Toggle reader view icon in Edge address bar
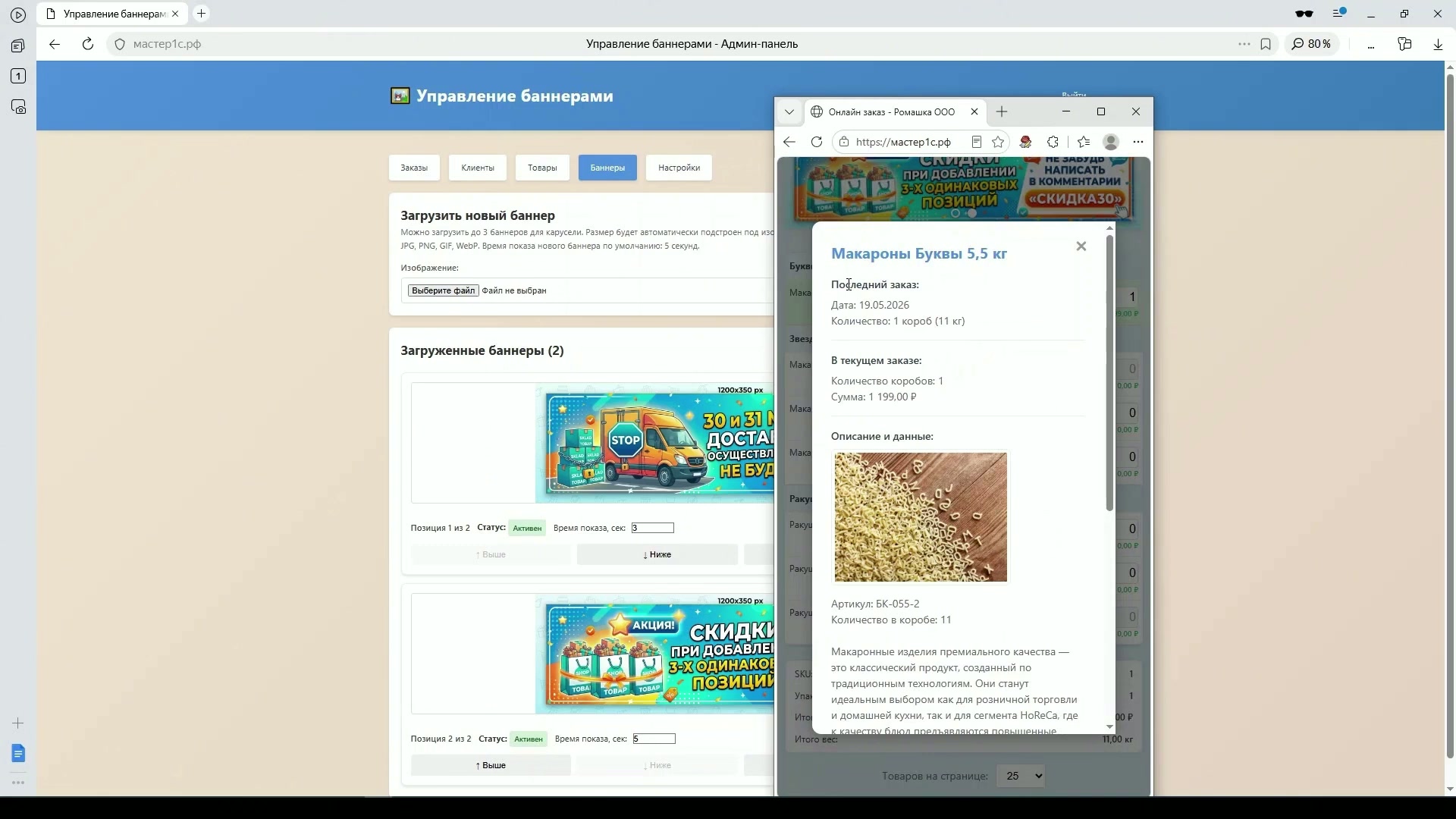The height and width of the screenshot is (819, 1456). (x=977, y=142)
